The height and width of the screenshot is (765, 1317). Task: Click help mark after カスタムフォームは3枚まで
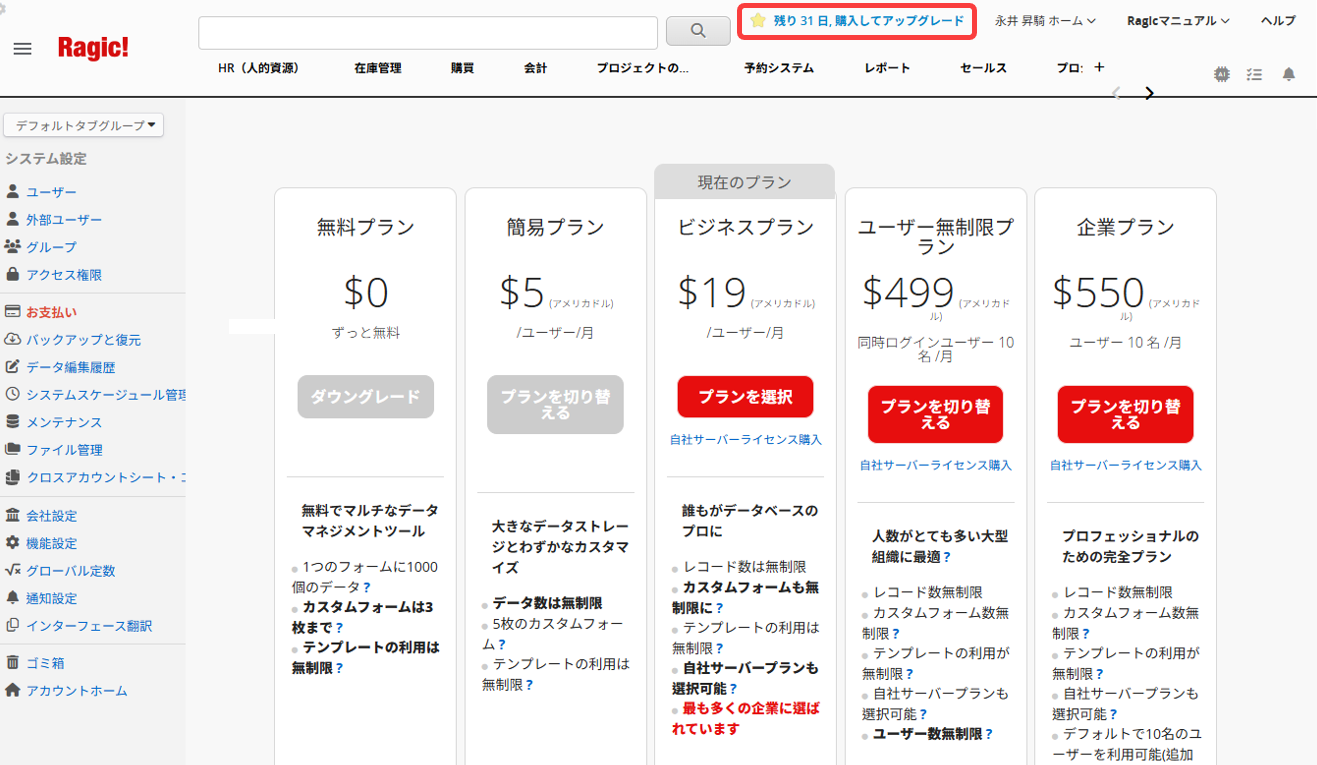tap(340, 627)
